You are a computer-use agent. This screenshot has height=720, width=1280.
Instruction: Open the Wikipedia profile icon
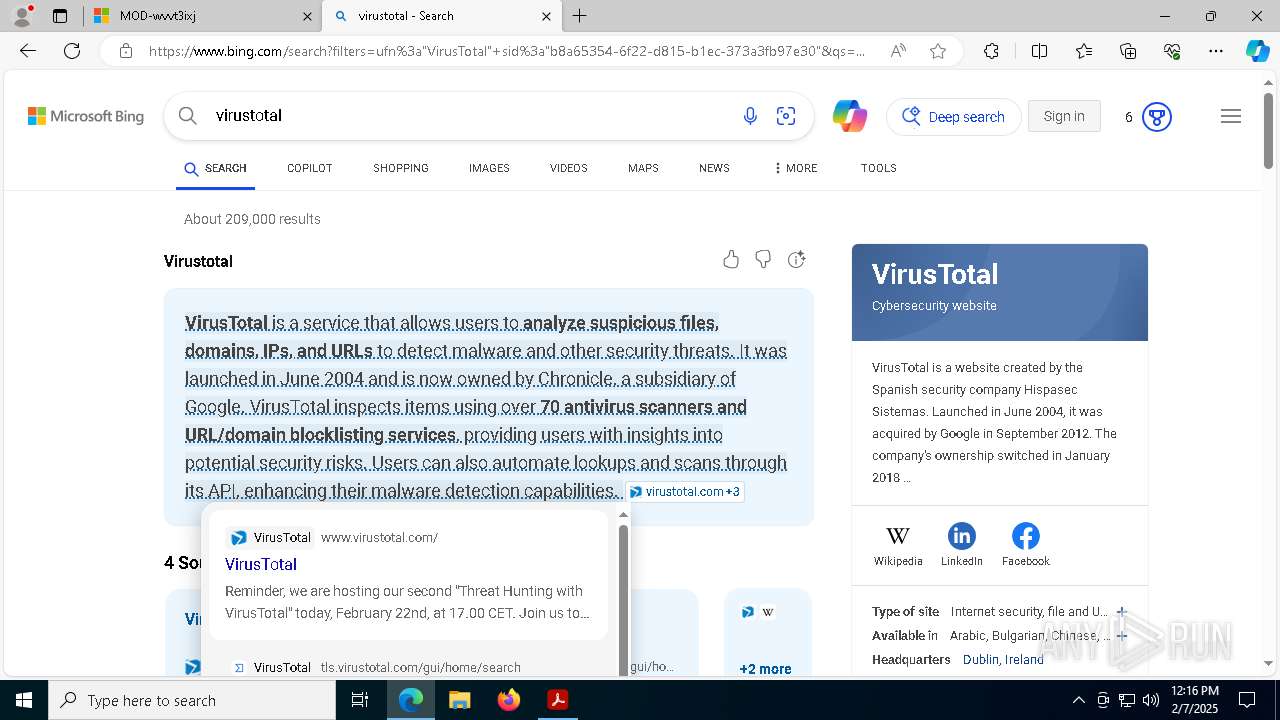pos(898,536)
